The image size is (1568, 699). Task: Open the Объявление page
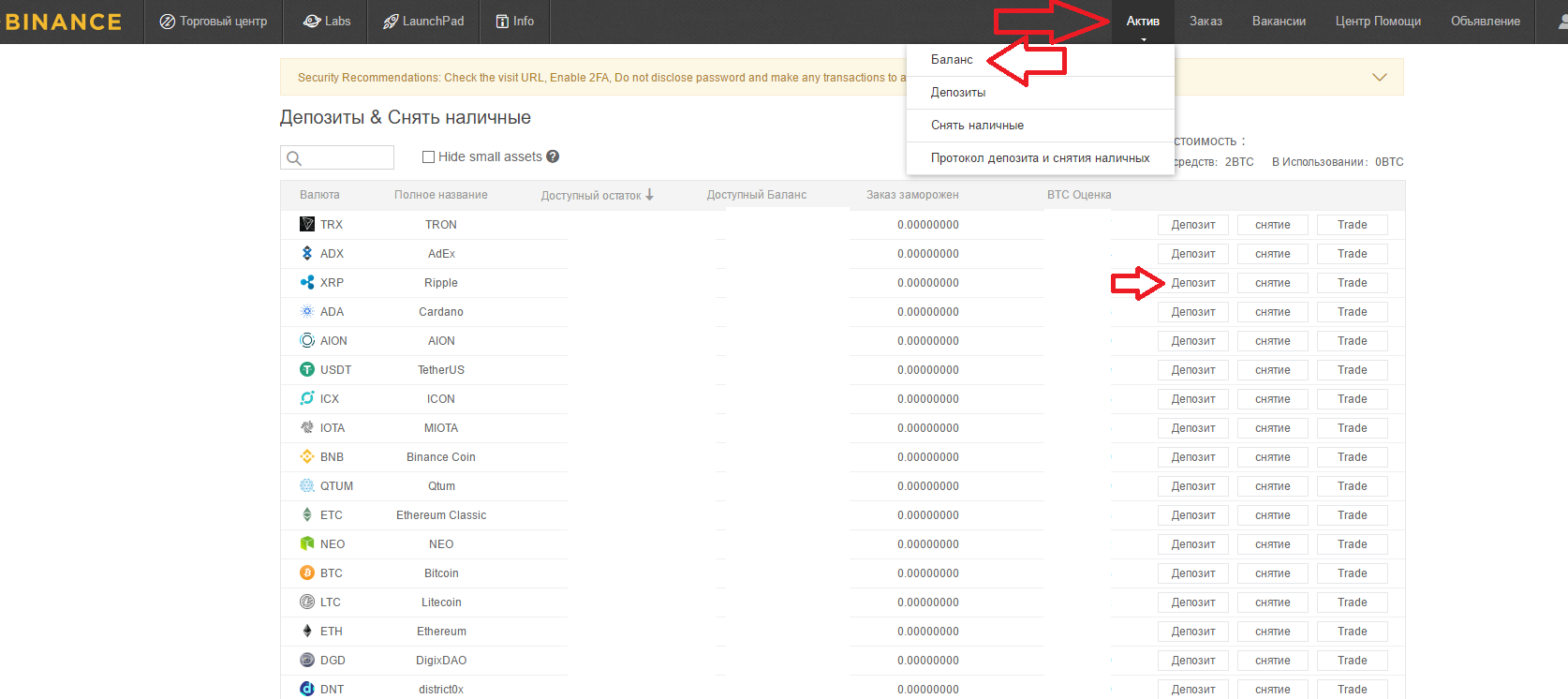(1486, 22)
